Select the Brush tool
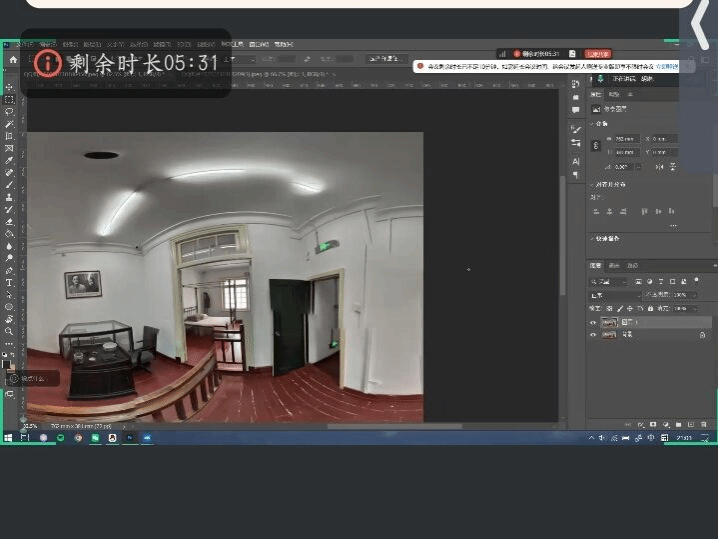Image resolution: width=718 pixels, height=539 pixels. 9,184
